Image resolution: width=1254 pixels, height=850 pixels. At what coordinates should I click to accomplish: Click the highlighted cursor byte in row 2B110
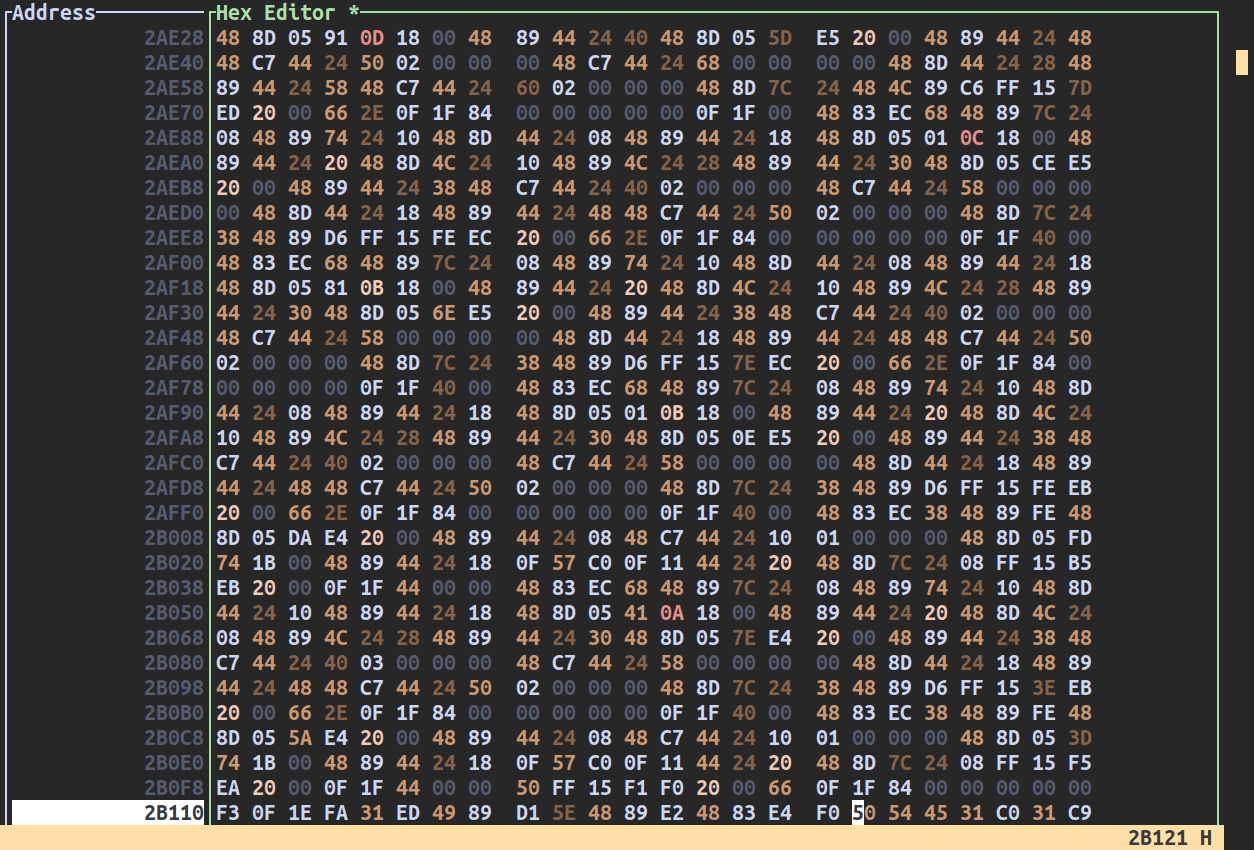click(x=858, y=813)
